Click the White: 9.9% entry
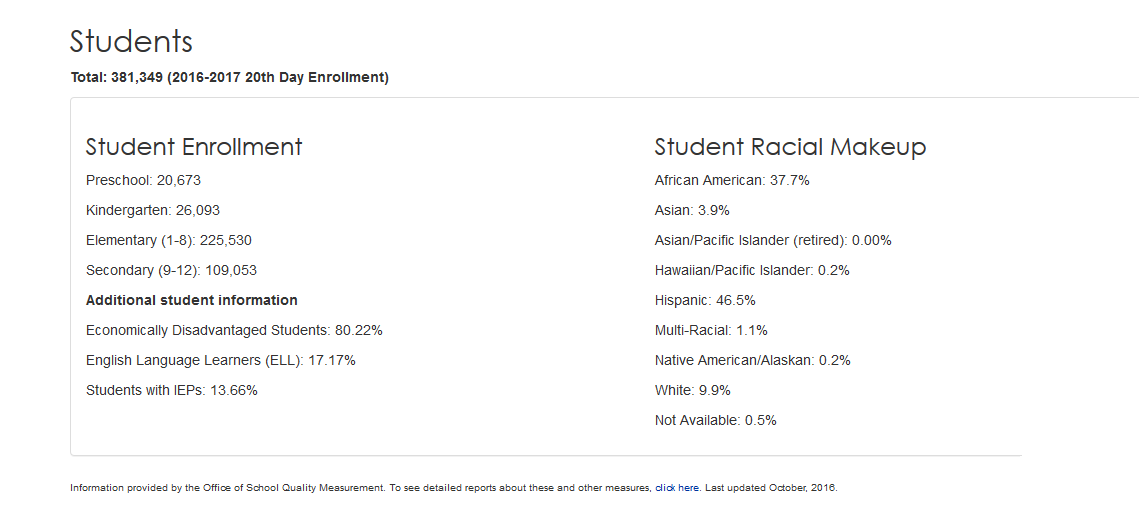Viewport: 1139px width, 531px height. [x=692, y=390]
